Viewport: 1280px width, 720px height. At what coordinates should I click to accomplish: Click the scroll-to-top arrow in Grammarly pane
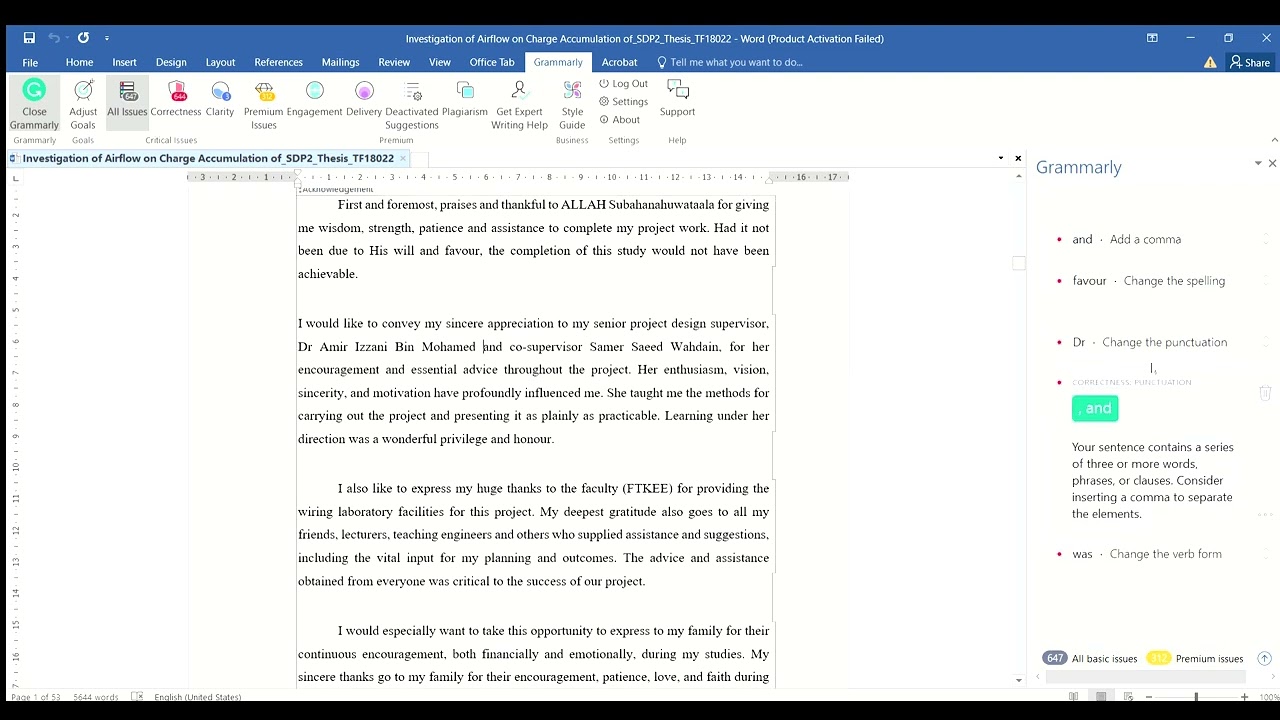(x=1264, y=658)
